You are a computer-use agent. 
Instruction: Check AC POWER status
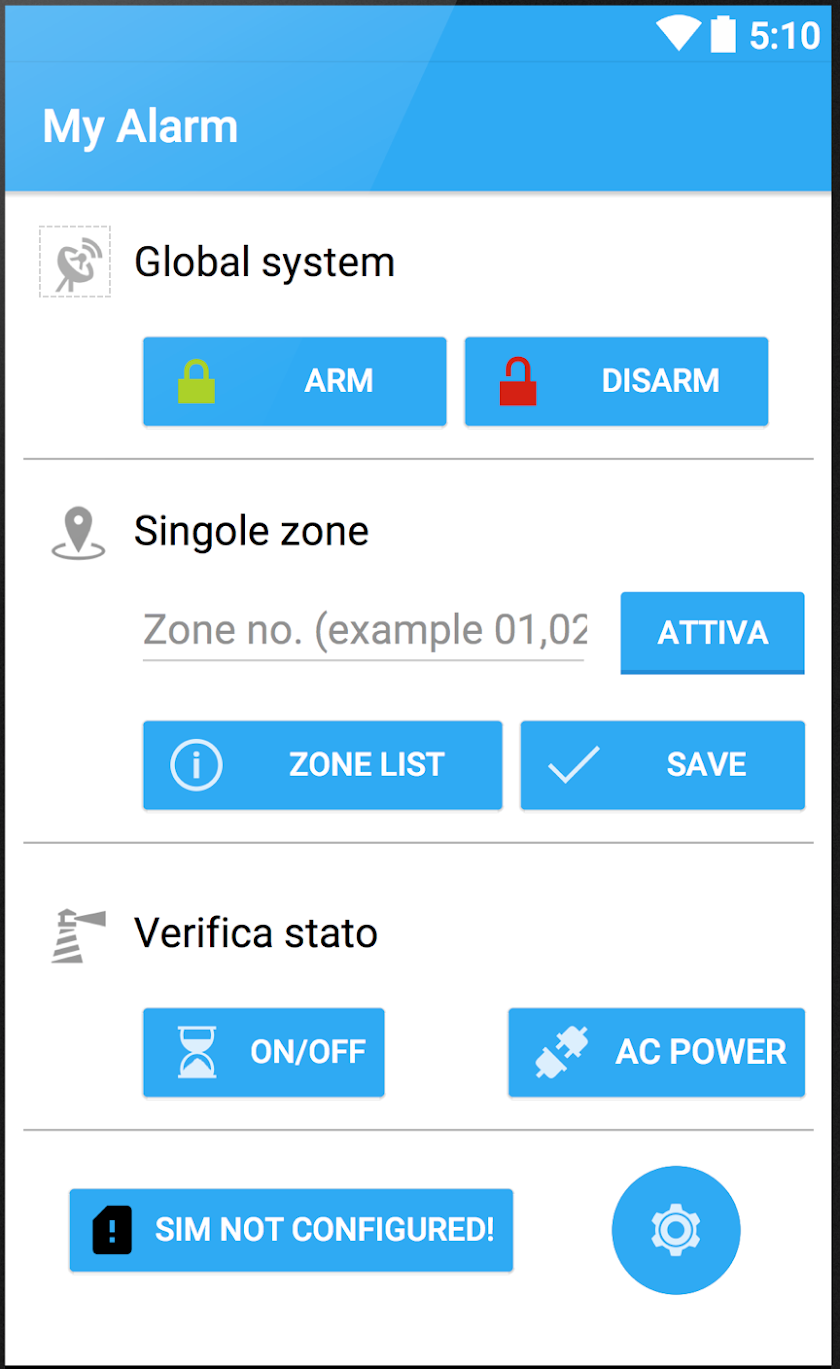[x=657, y=1052]
